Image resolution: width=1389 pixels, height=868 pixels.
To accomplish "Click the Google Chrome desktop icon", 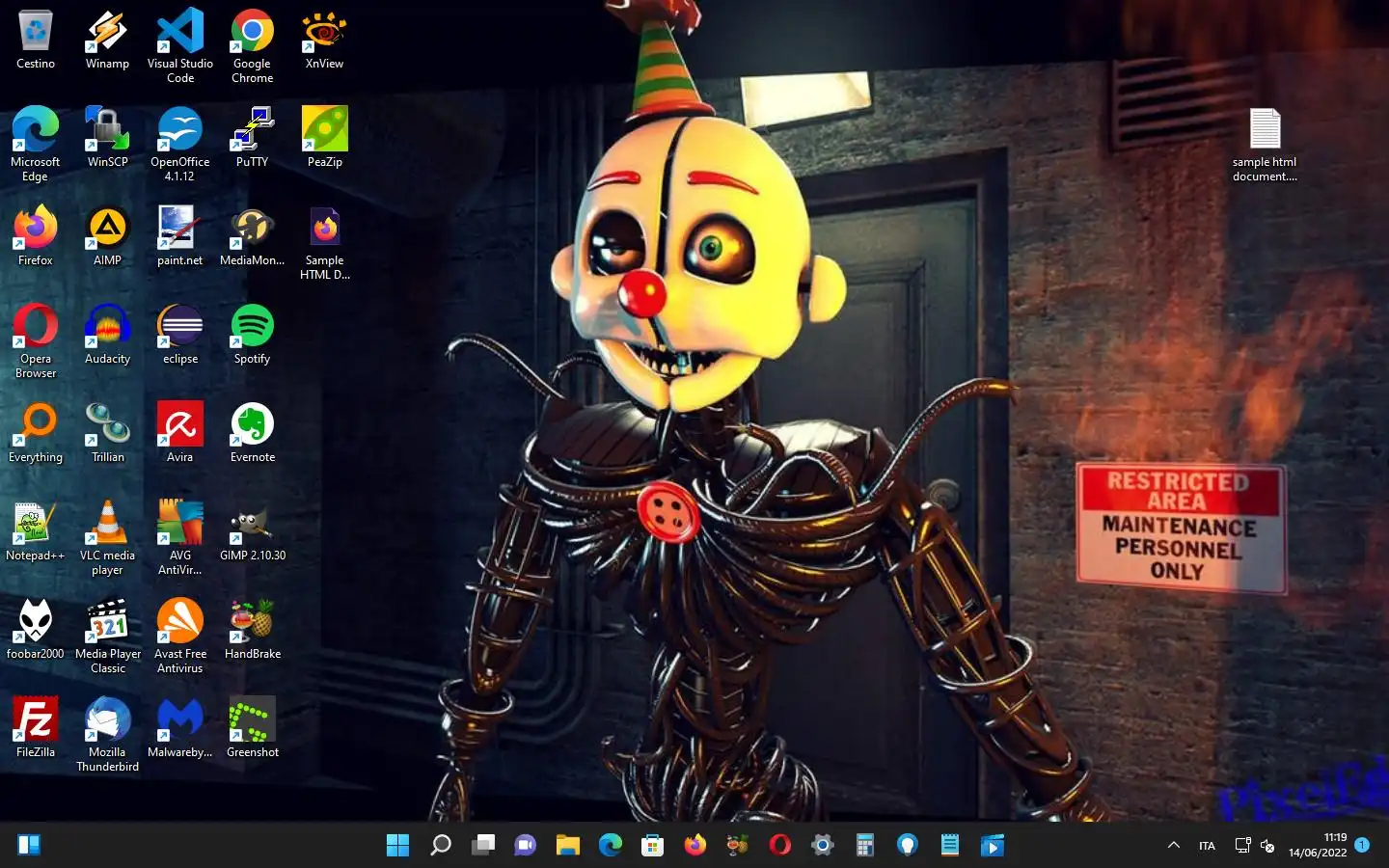I will (x=253, y=46).
